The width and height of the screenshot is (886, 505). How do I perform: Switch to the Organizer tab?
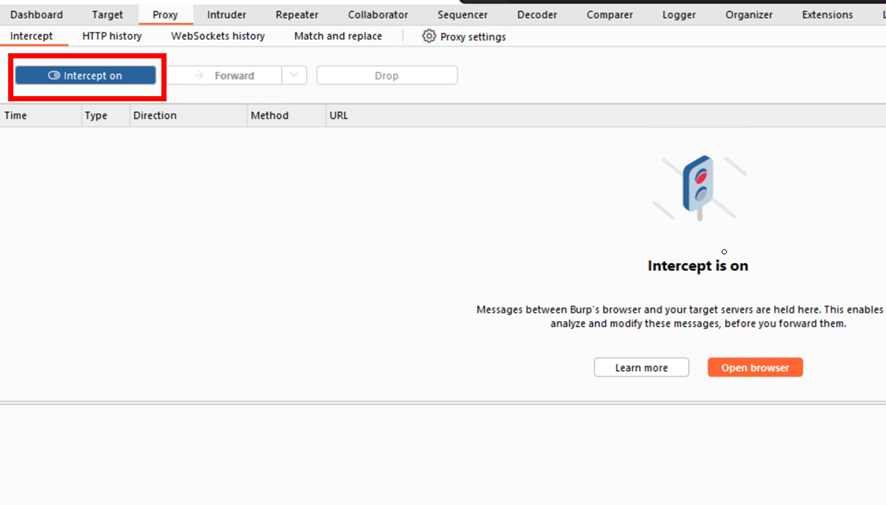[749, 15]
